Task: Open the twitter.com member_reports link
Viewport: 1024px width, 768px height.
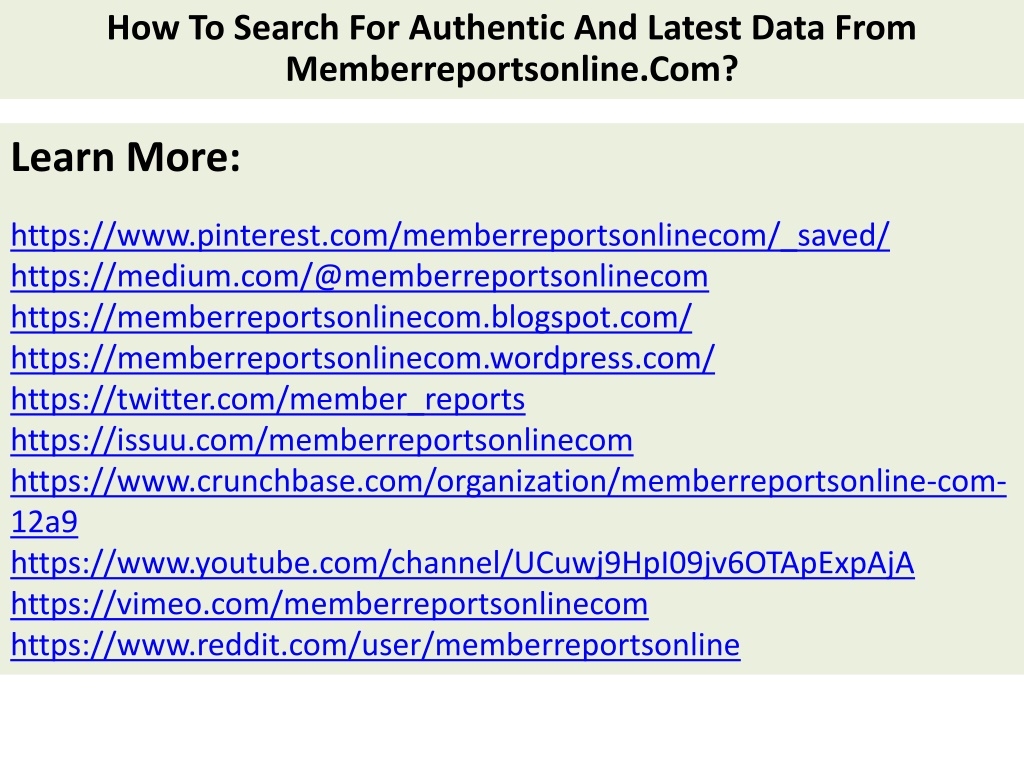Action: 268,399
